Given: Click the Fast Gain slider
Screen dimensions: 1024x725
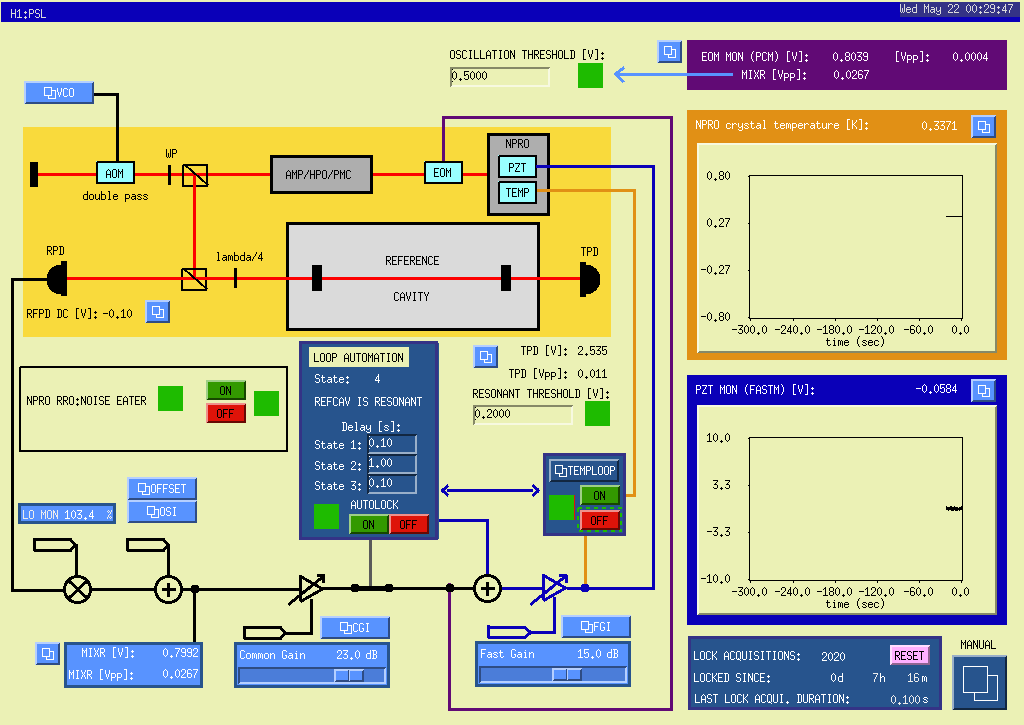Looking at the screenshot, I should [553, 675].
